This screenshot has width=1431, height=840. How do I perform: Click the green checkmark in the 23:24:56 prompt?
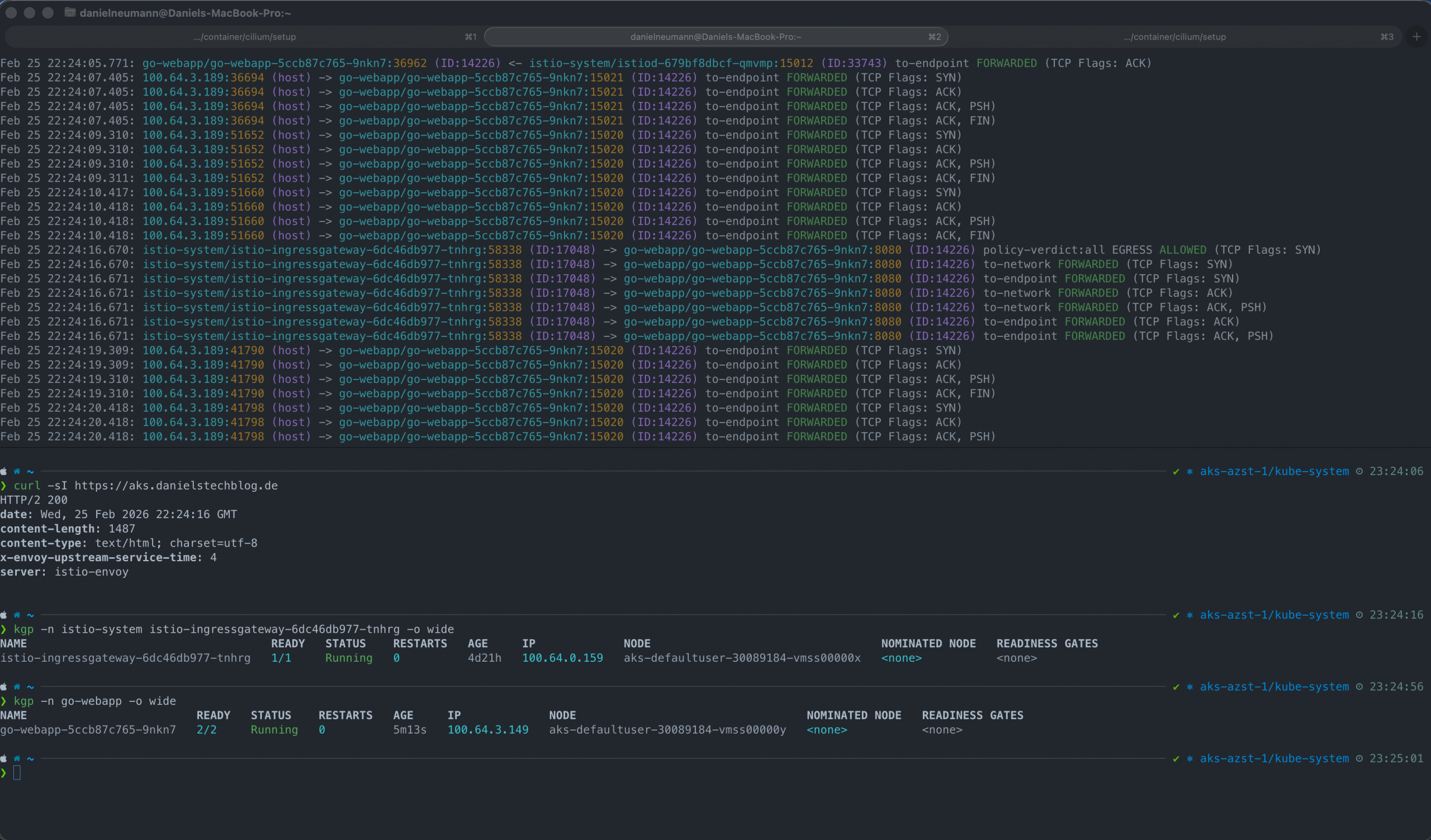1176,687
